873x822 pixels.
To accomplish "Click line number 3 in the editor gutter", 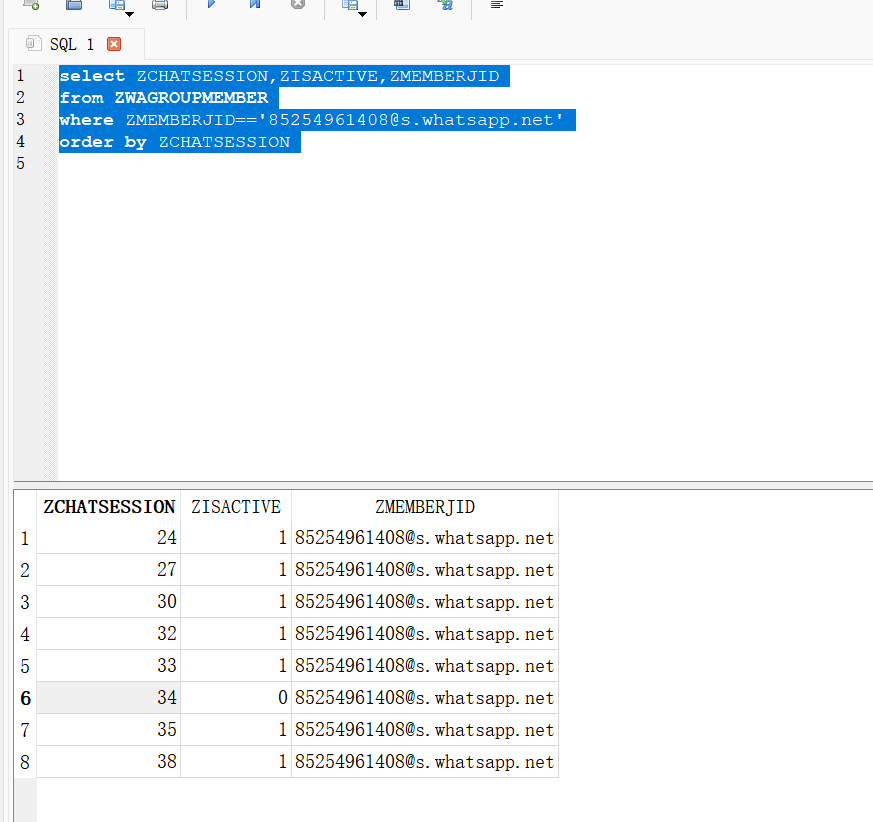I will 21,120.
